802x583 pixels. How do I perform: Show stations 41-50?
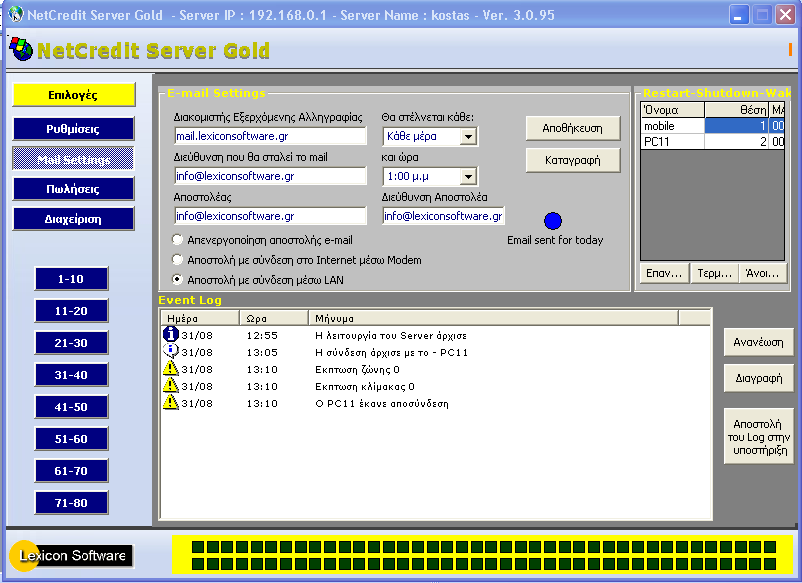[71, 407]
